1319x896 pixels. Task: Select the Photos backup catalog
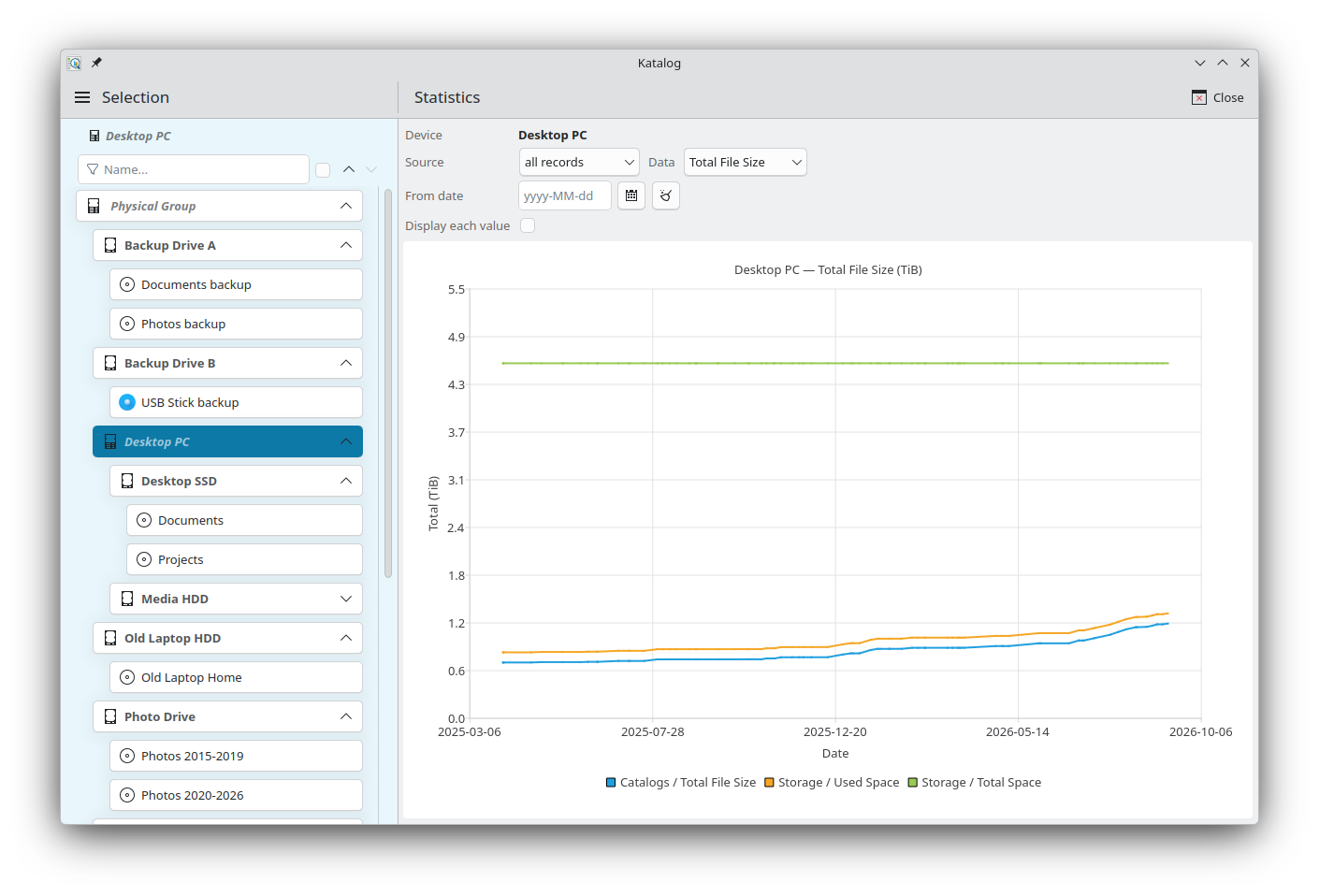(x=236, y=324)
